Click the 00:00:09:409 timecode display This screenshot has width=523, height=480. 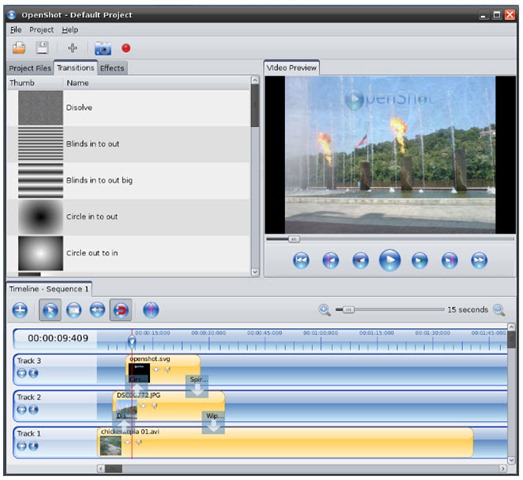click(x=58, y=338)
